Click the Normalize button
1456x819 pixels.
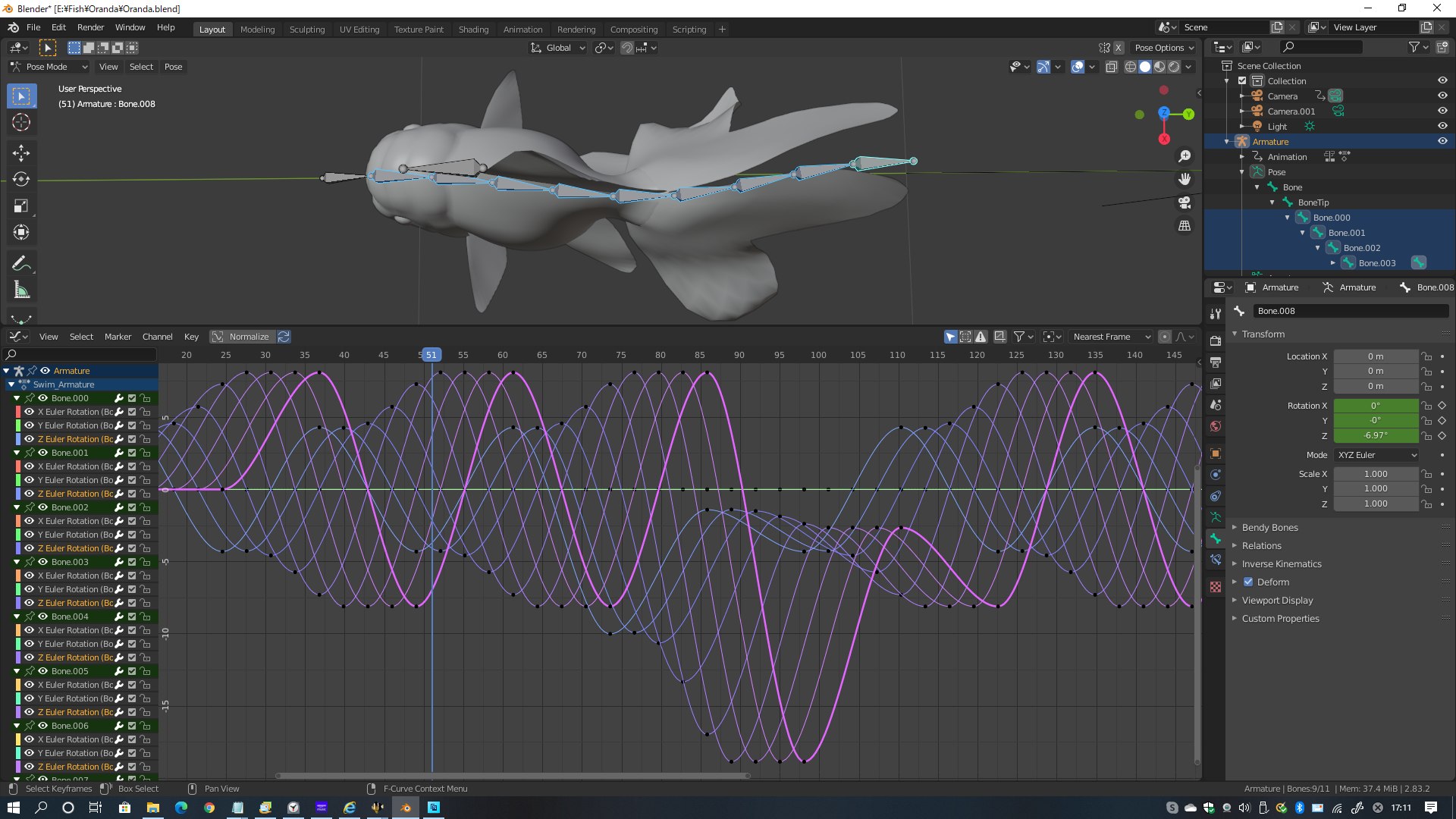pos(241,337)
